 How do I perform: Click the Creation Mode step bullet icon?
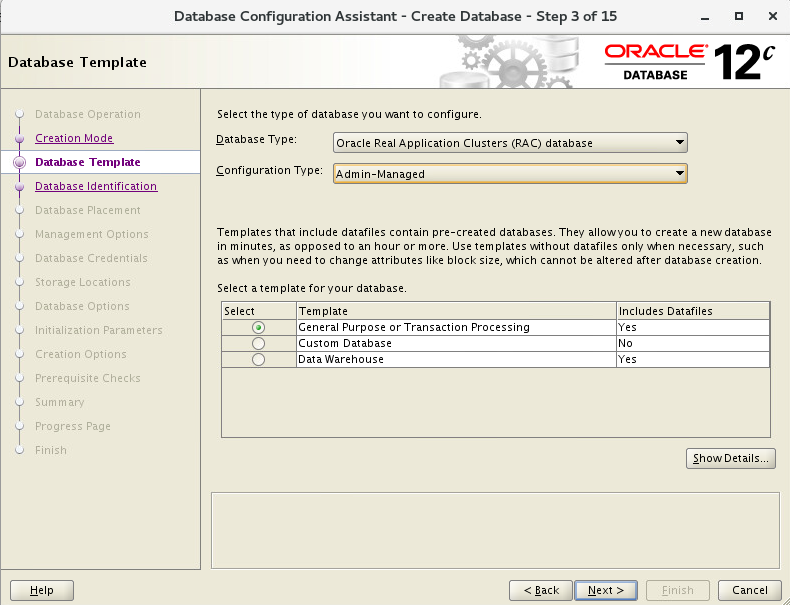[x=20, y=139]
